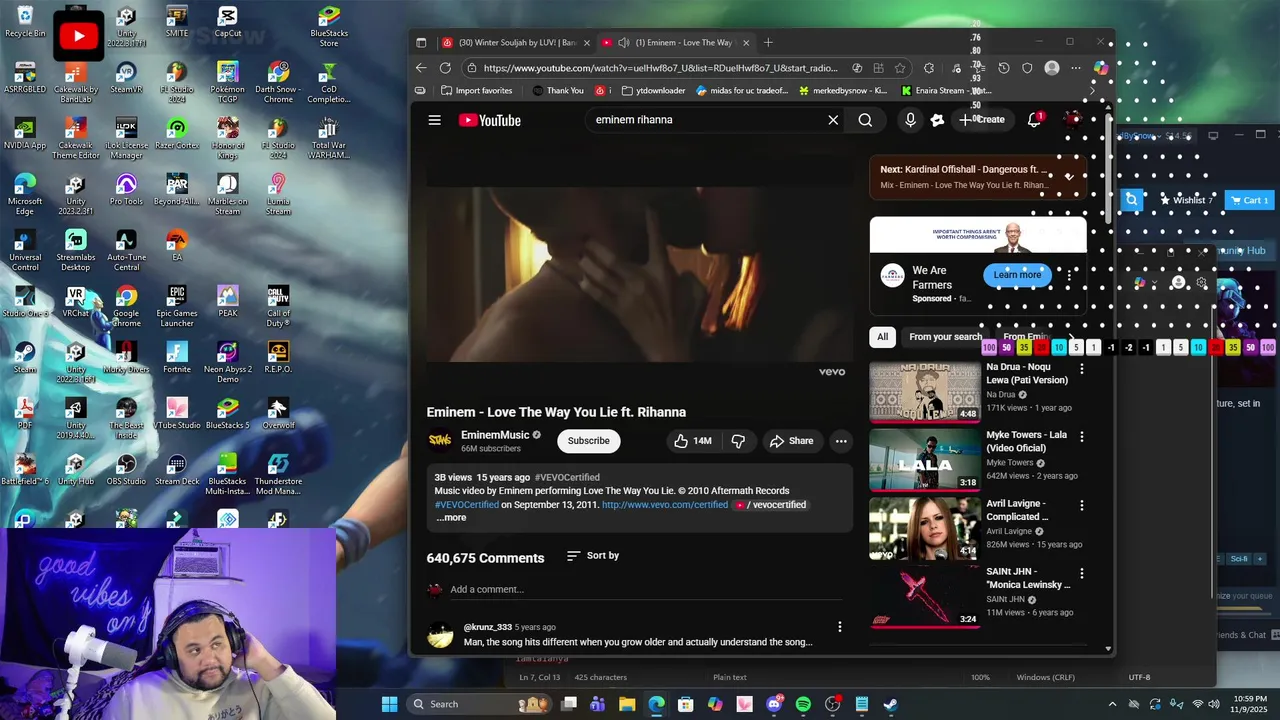Viewport: 1280px width, 720px height.
Task: Open Import favorites bookmark
Action: click(x=476, y=91)
